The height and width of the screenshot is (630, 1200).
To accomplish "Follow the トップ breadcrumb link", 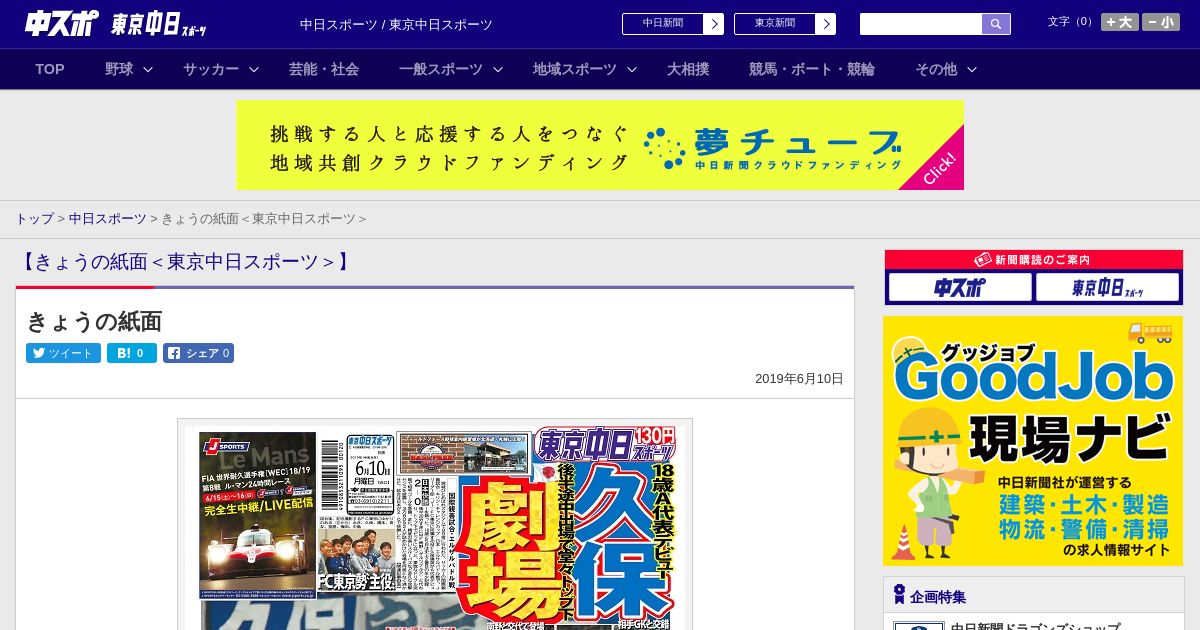I will point(34,218).
